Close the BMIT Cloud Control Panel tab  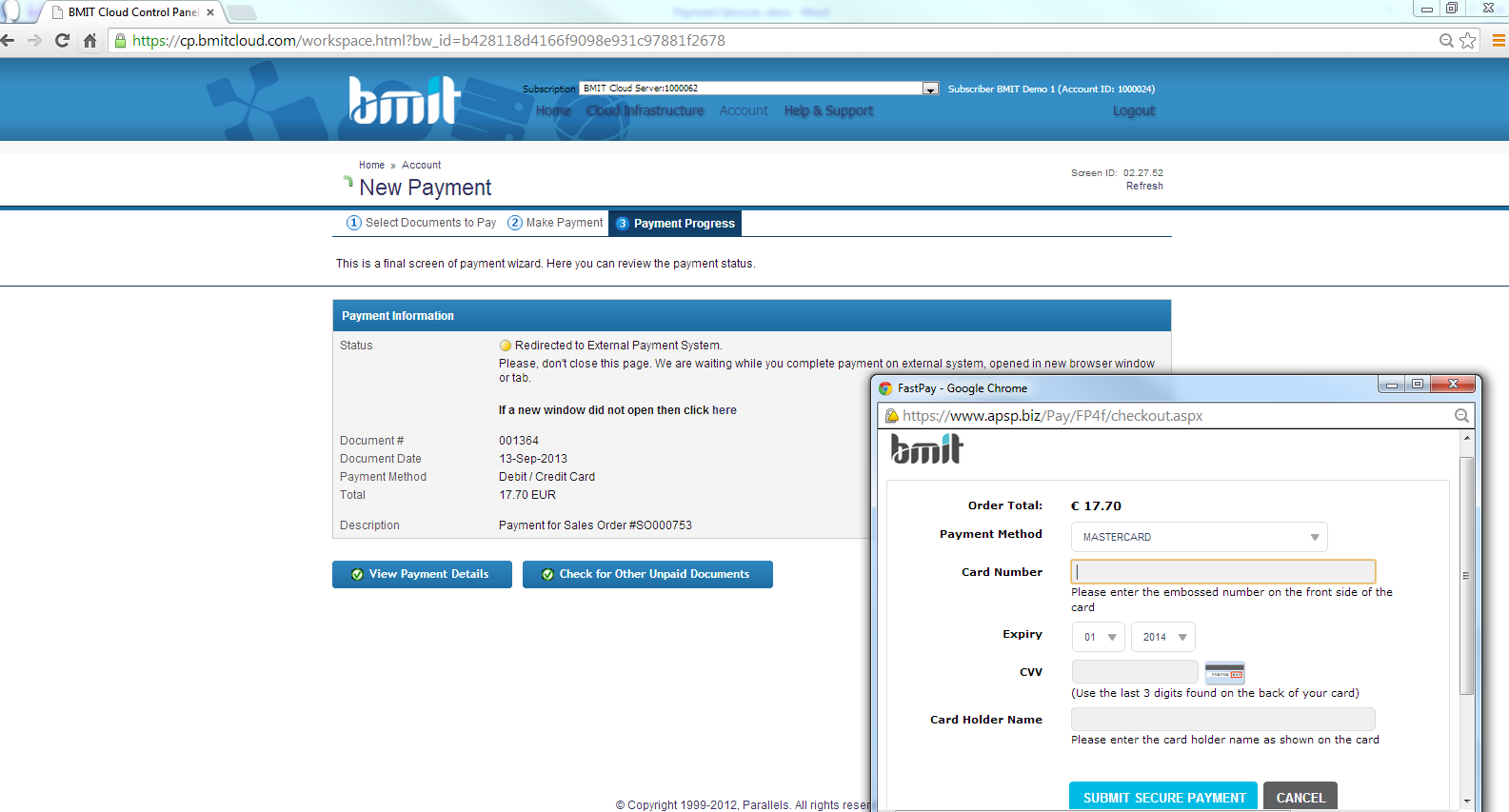(210, 12)
